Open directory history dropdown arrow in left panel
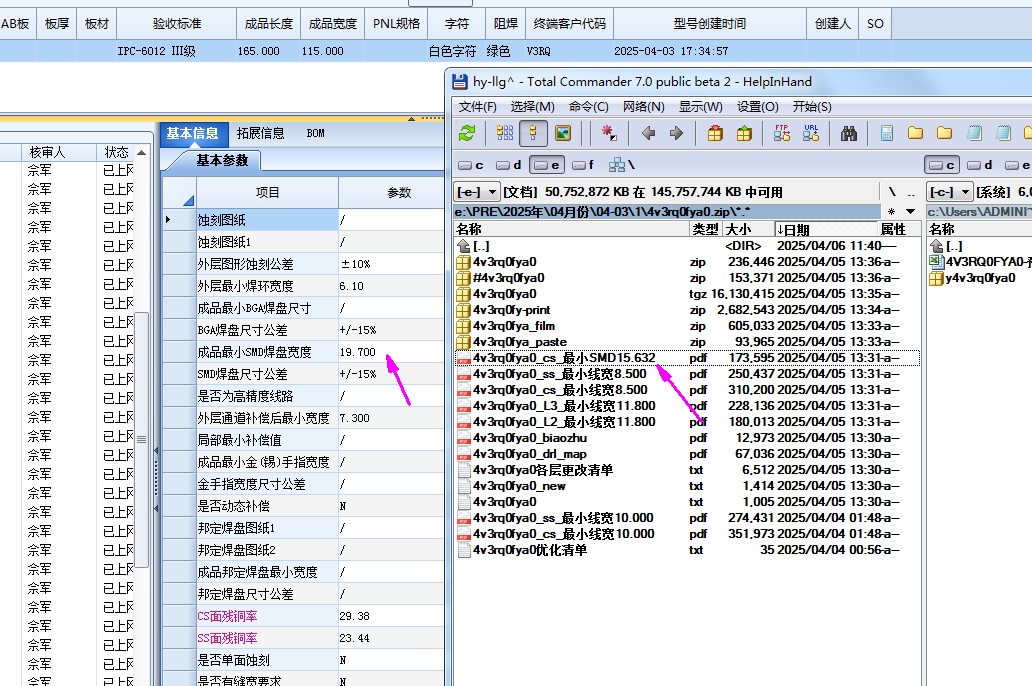Viewport: 1032px width, 686px height. [x=910, y=212]
